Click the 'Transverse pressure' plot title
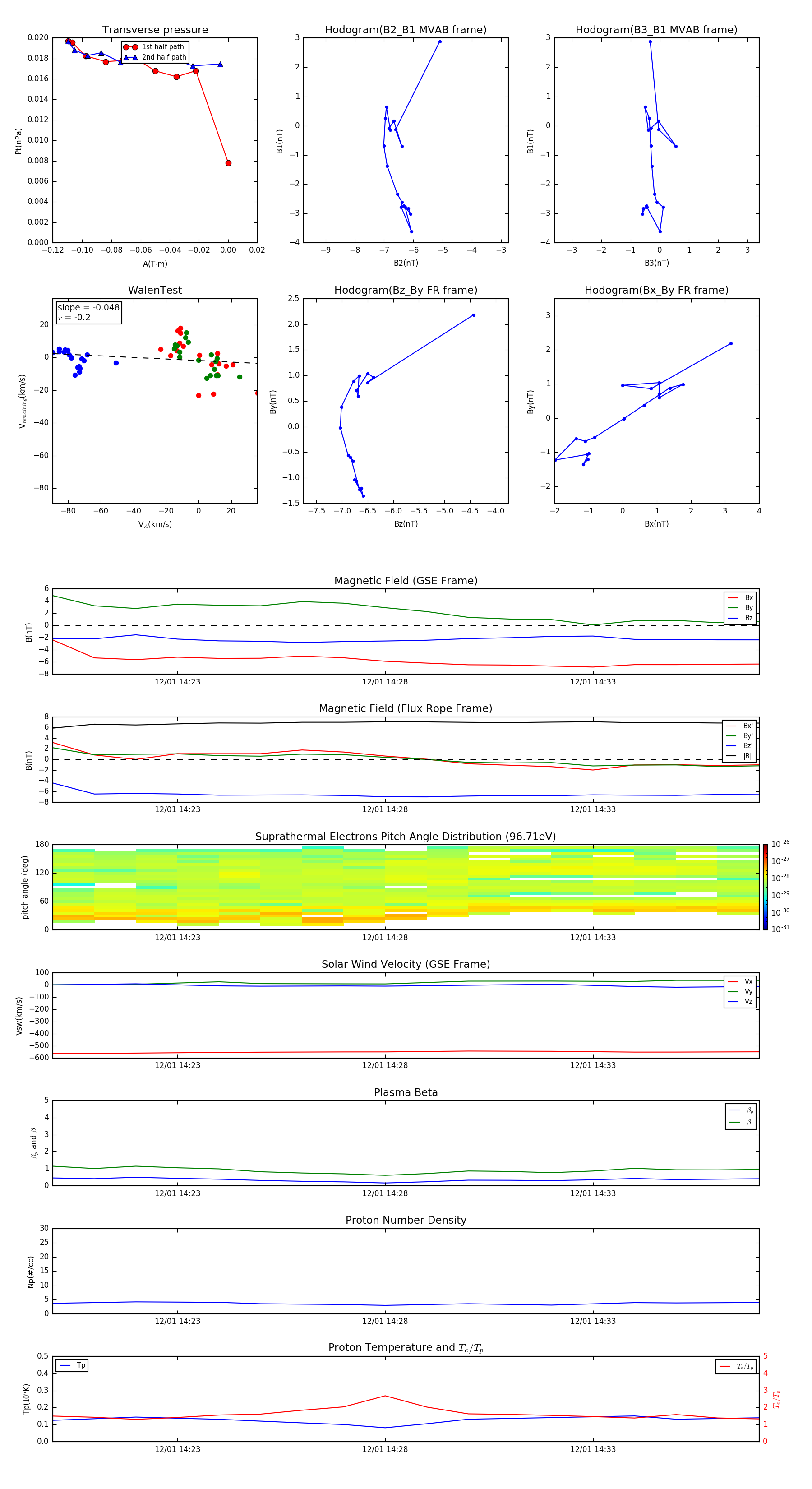812x1489 pixels. pyautogui.click(x=155, y=30)
